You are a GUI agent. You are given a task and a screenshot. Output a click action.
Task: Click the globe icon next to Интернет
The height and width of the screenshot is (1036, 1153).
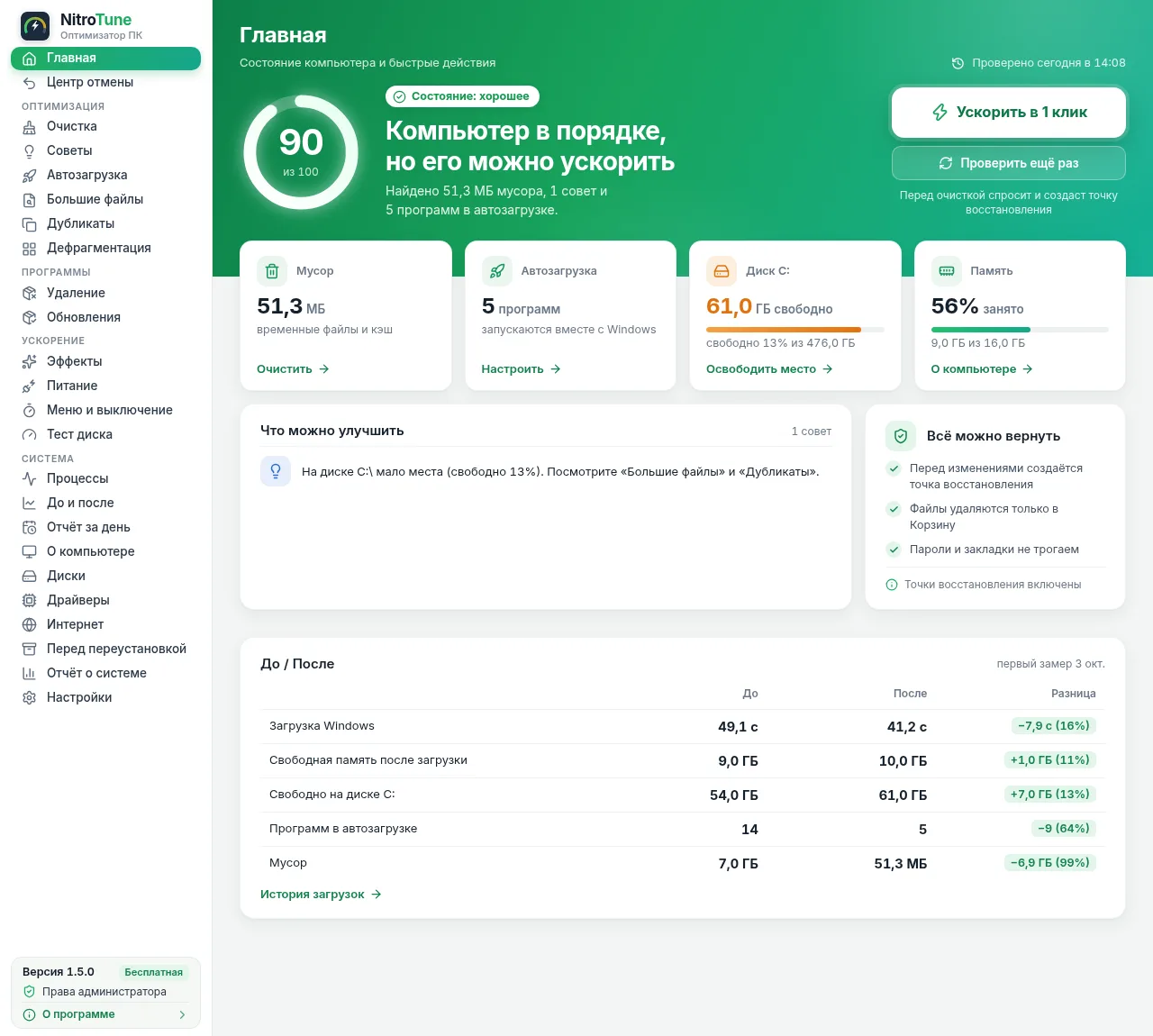[29, 624]
